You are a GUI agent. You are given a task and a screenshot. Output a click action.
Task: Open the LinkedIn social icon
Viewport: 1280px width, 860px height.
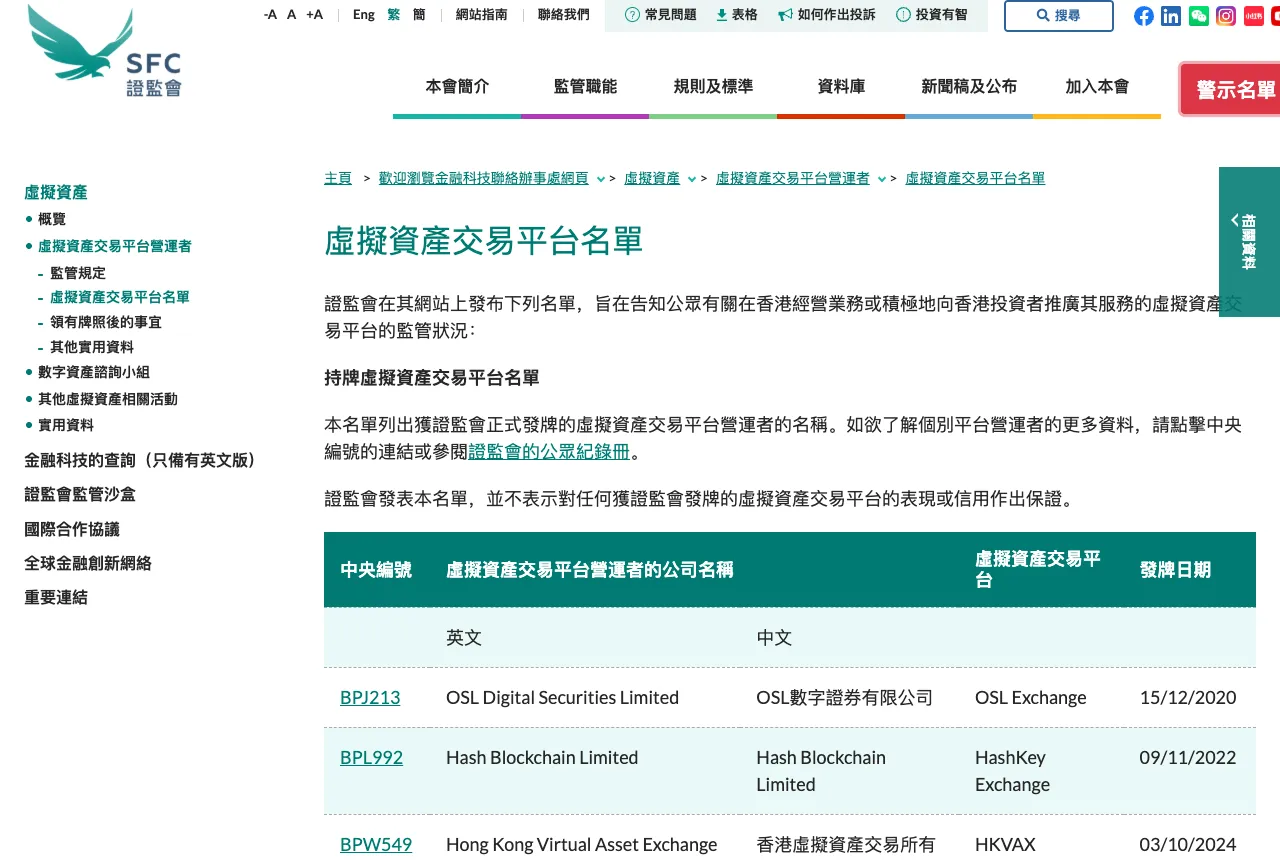[x=1171, y=16]
